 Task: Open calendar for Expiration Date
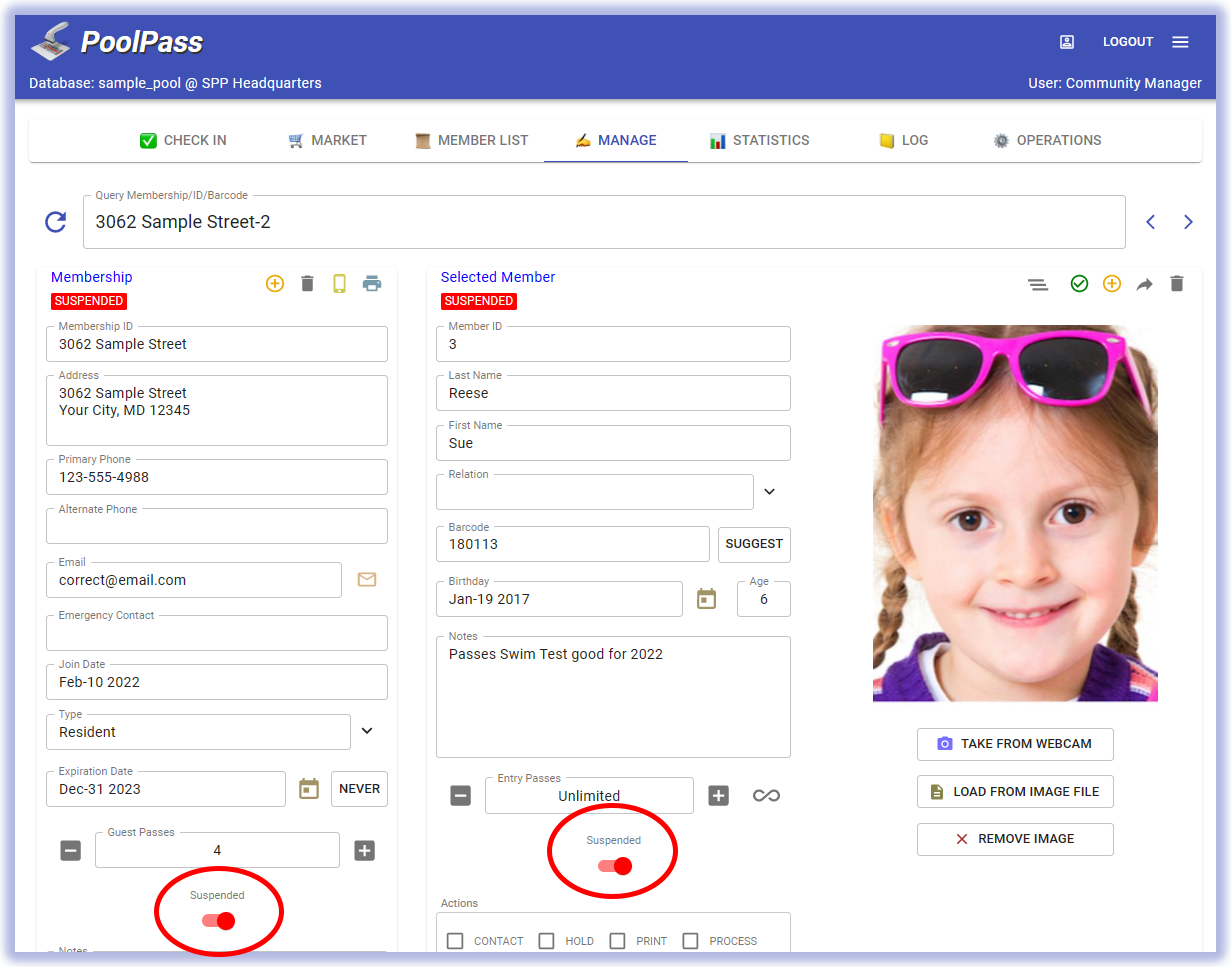[309, 788]
